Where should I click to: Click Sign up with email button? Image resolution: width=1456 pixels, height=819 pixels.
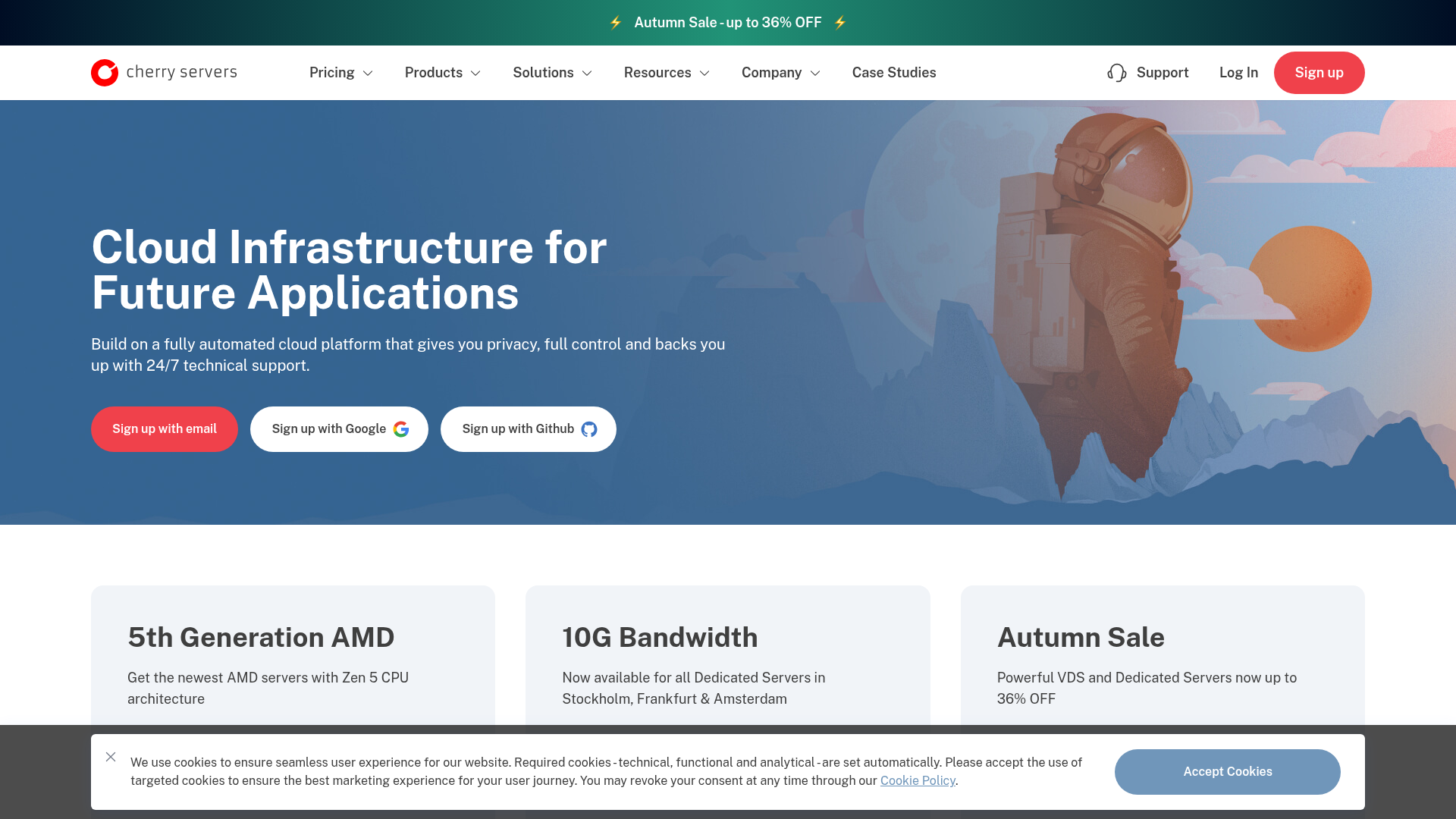(165, 429)
